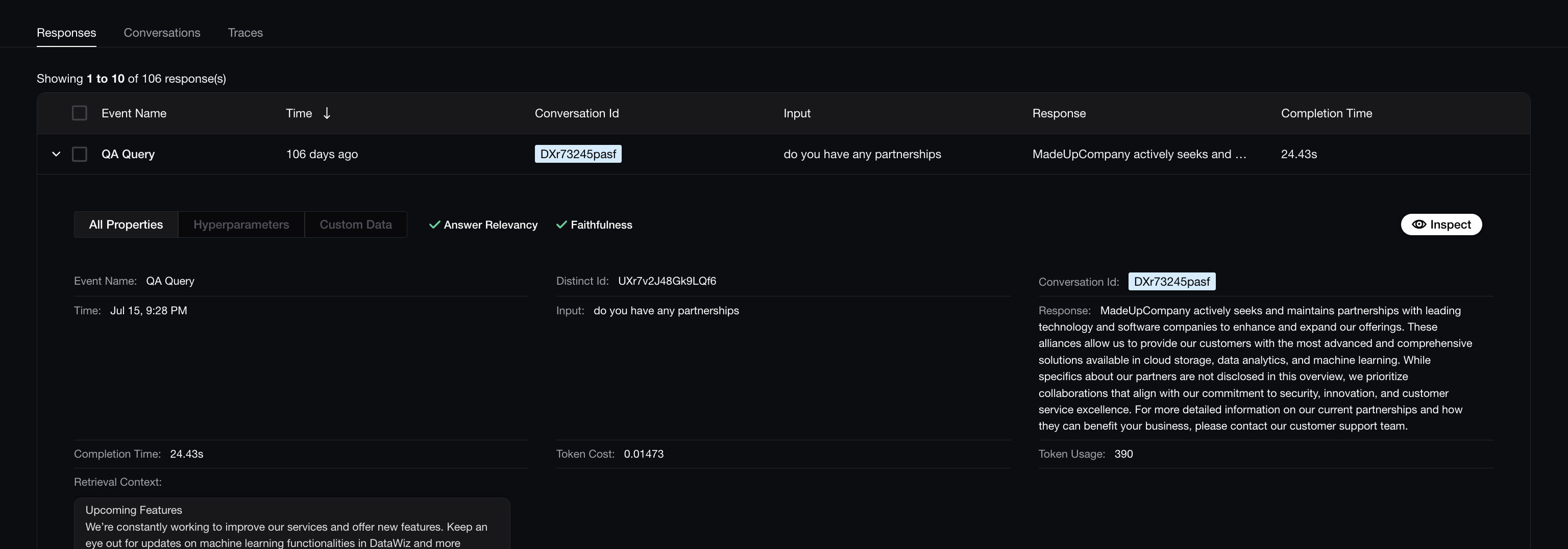Switch to the Conversations tab
Screen dimensions: 1568x549
click(x=162, y=33)
